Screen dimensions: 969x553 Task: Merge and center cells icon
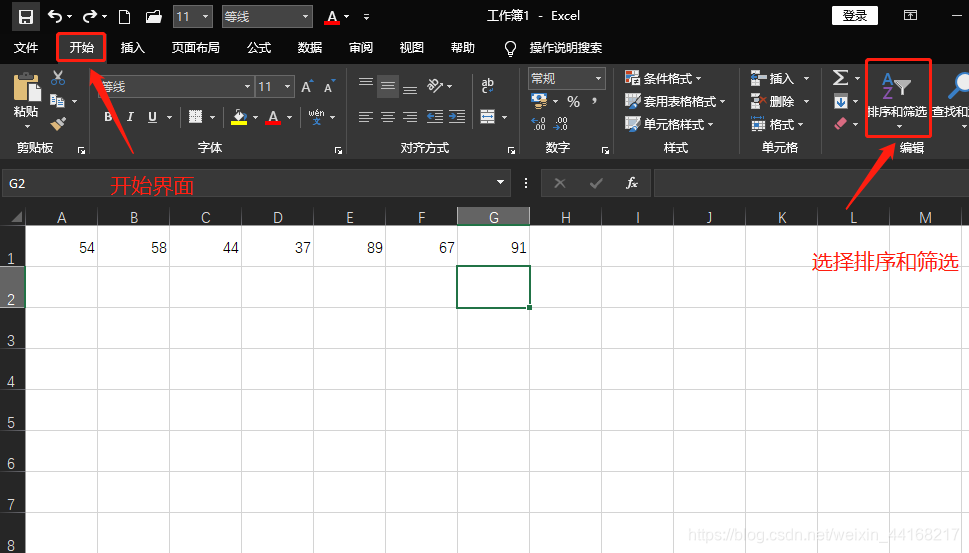[488, 116]
